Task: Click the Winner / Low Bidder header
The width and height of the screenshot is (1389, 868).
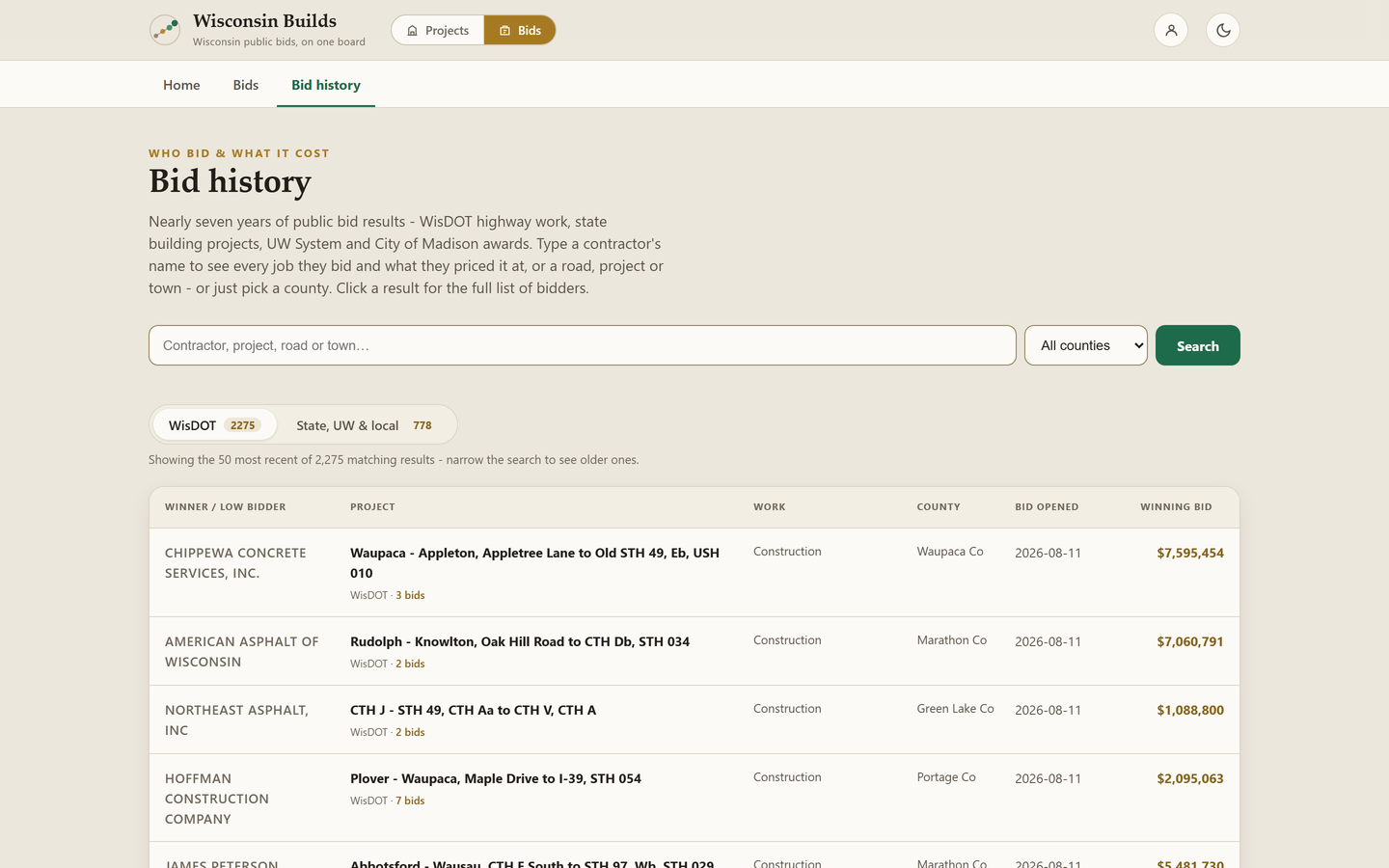Action: point(225,506)
